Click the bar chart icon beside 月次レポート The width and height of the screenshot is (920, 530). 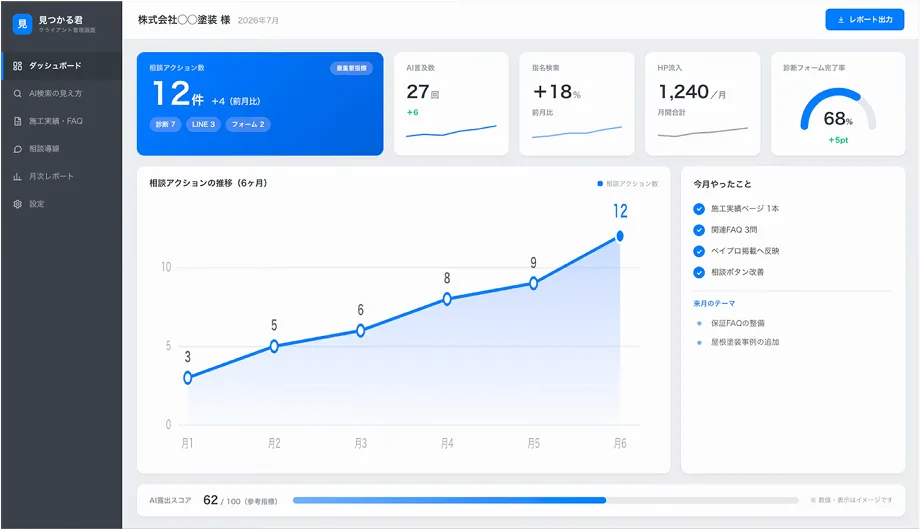tap(18, 177)
